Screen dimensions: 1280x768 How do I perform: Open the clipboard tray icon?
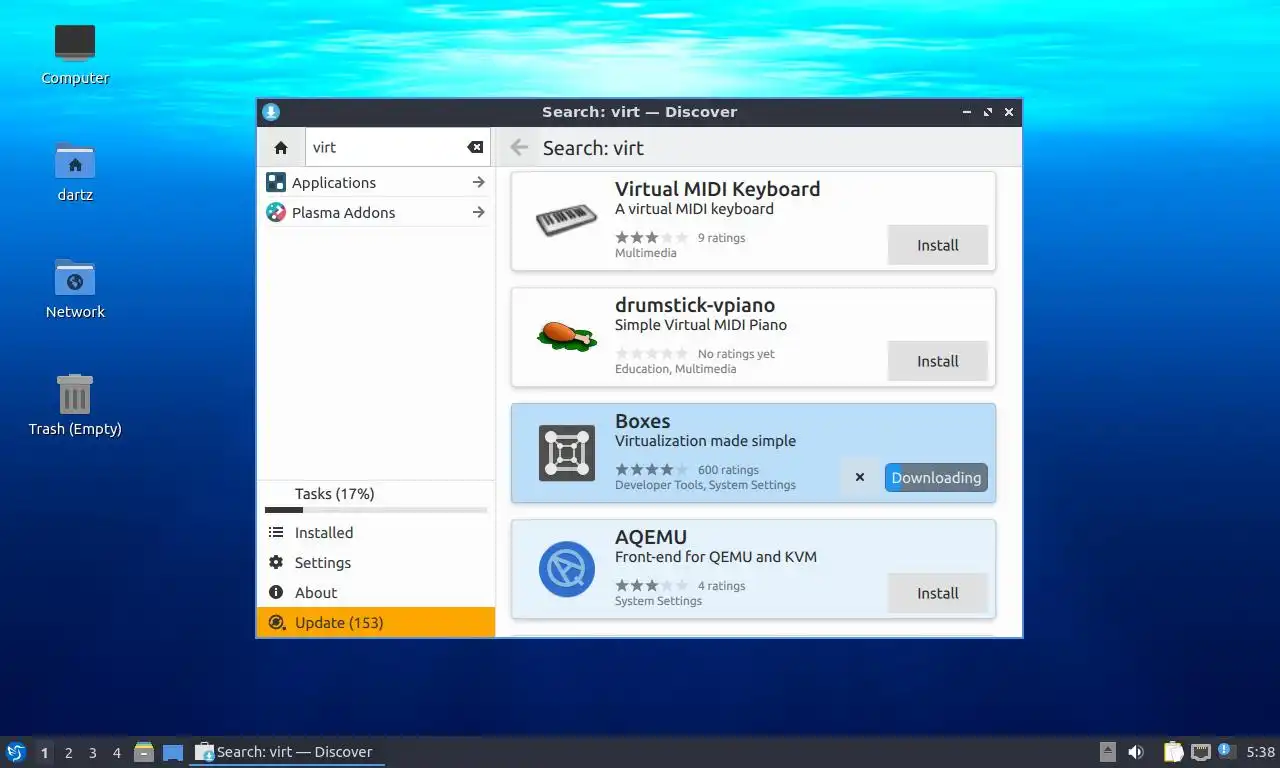pos(1174,752)
